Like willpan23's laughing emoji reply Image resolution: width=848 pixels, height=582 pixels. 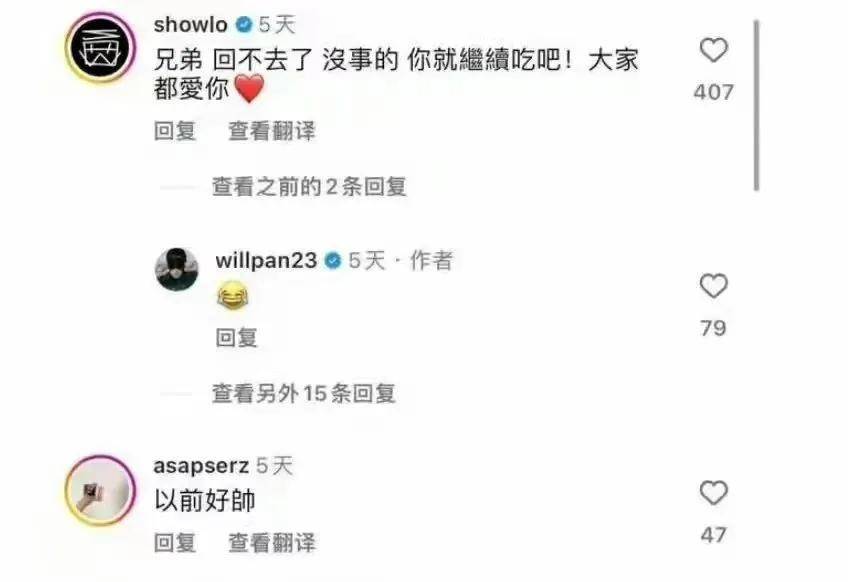tap(713, 286)
